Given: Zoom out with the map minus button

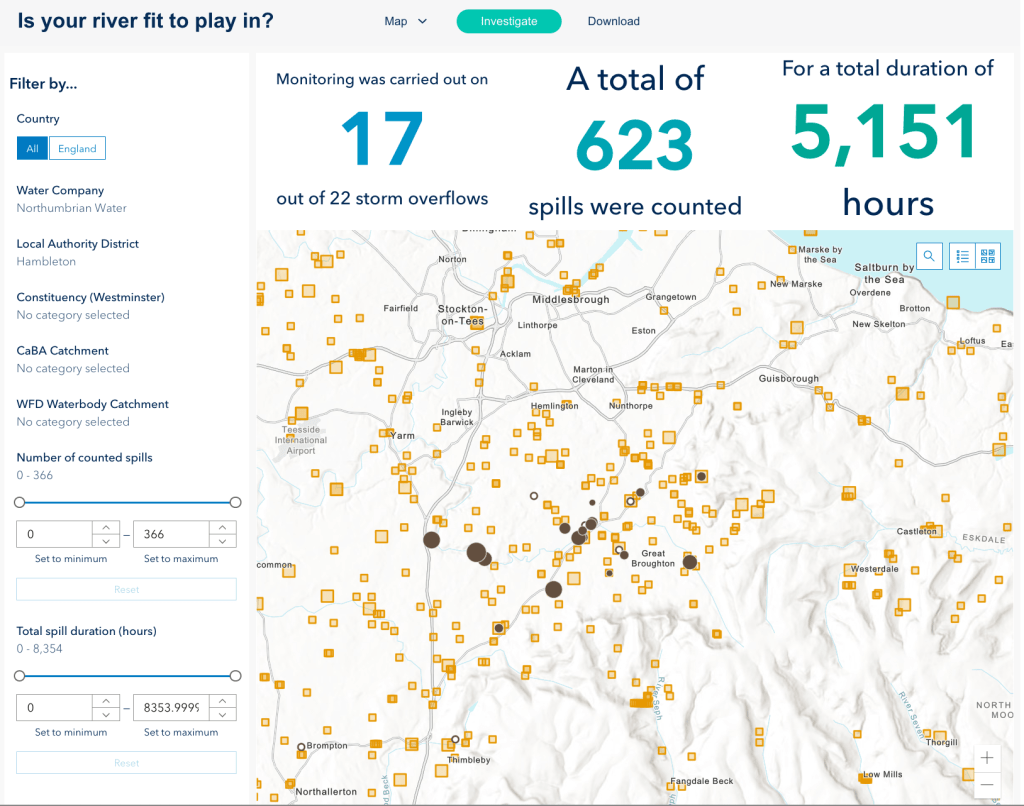Looking at the screenshot, I should click(987, 785).
